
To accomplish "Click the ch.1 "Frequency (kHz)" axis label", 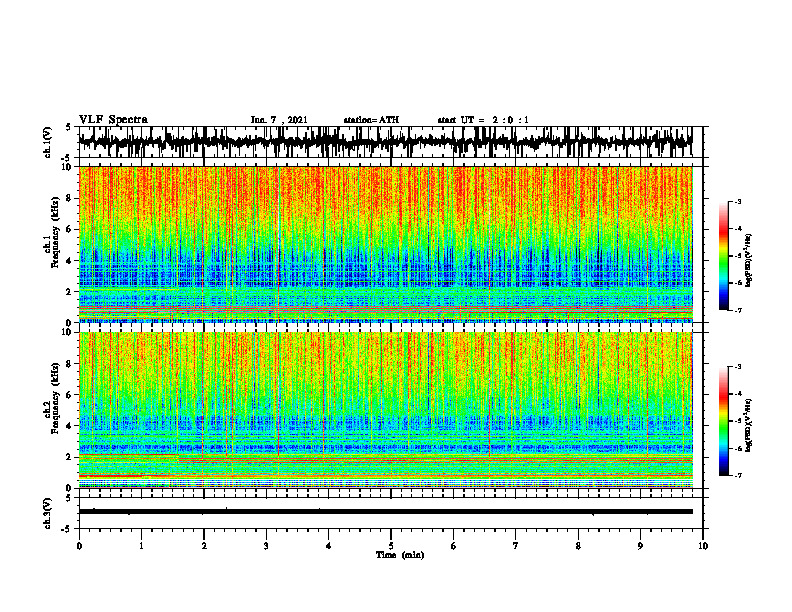I will (56, 233).
